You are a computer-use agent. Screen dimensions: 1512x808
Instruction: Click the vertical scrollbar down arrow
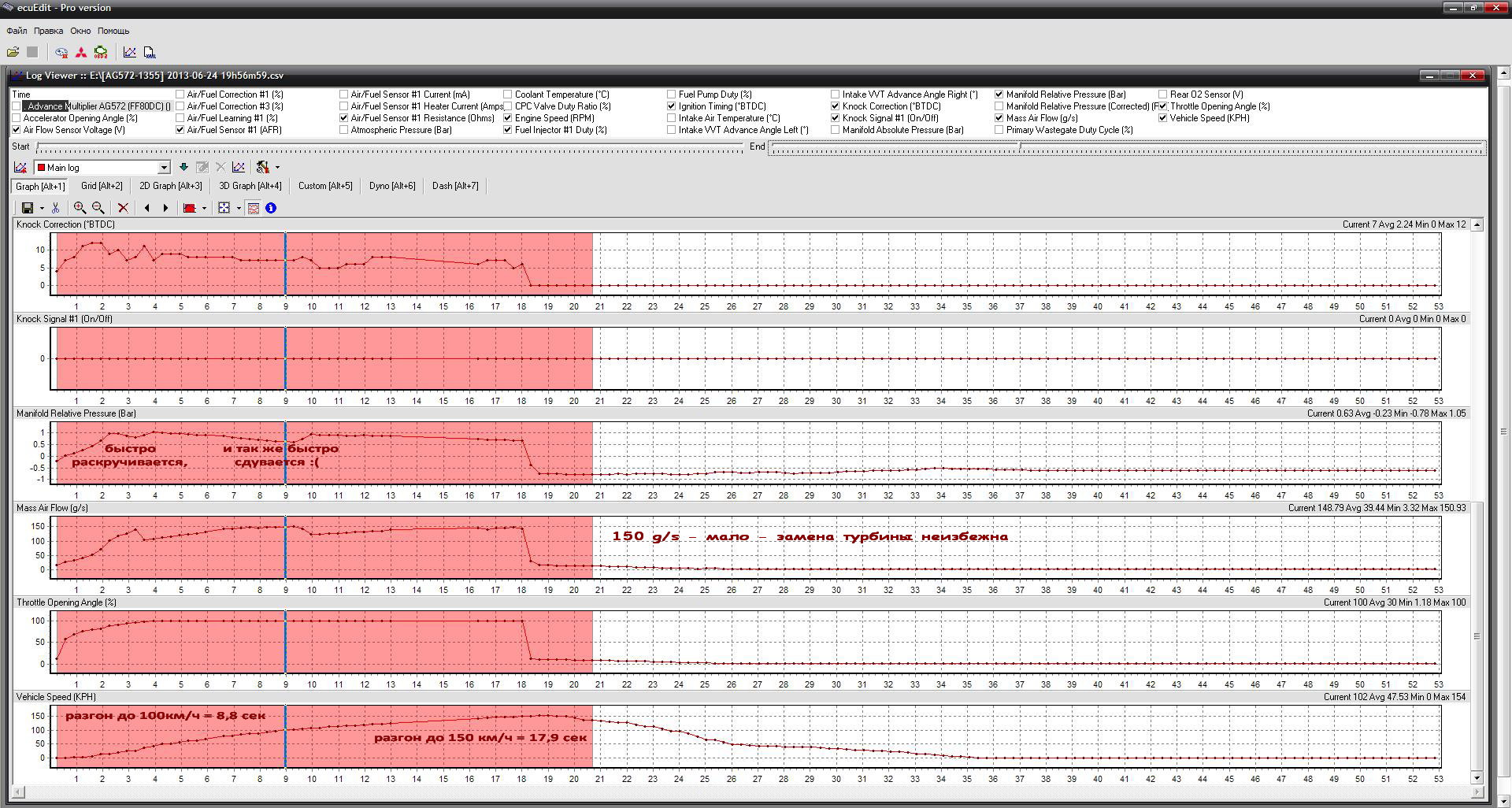pyautogui.click(x=1477, y=778)
